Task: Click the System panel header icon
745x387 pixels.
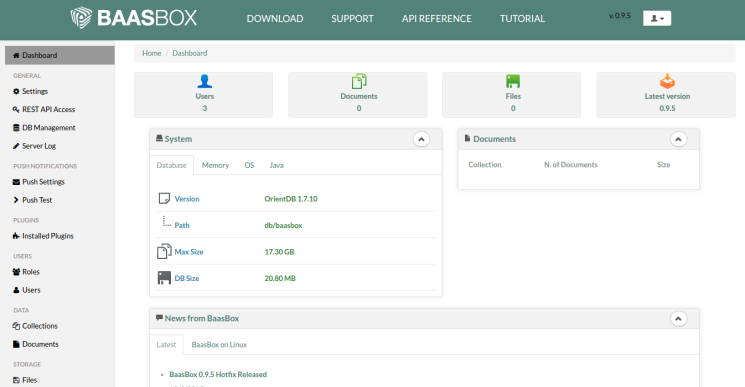Action: tap(159, 138)
